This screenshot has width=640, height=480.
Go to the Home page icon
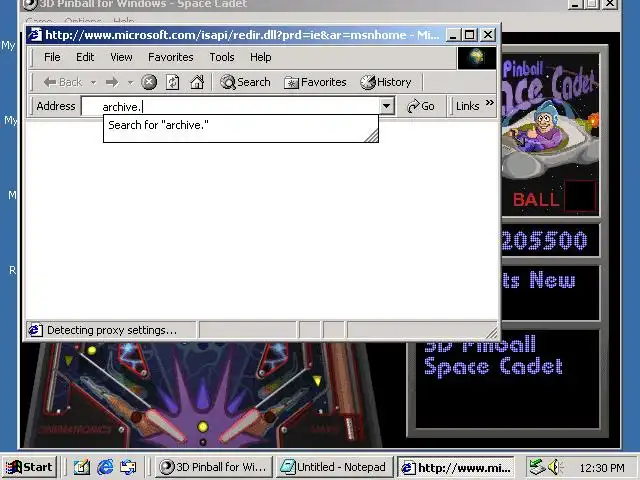click(197, 82)
